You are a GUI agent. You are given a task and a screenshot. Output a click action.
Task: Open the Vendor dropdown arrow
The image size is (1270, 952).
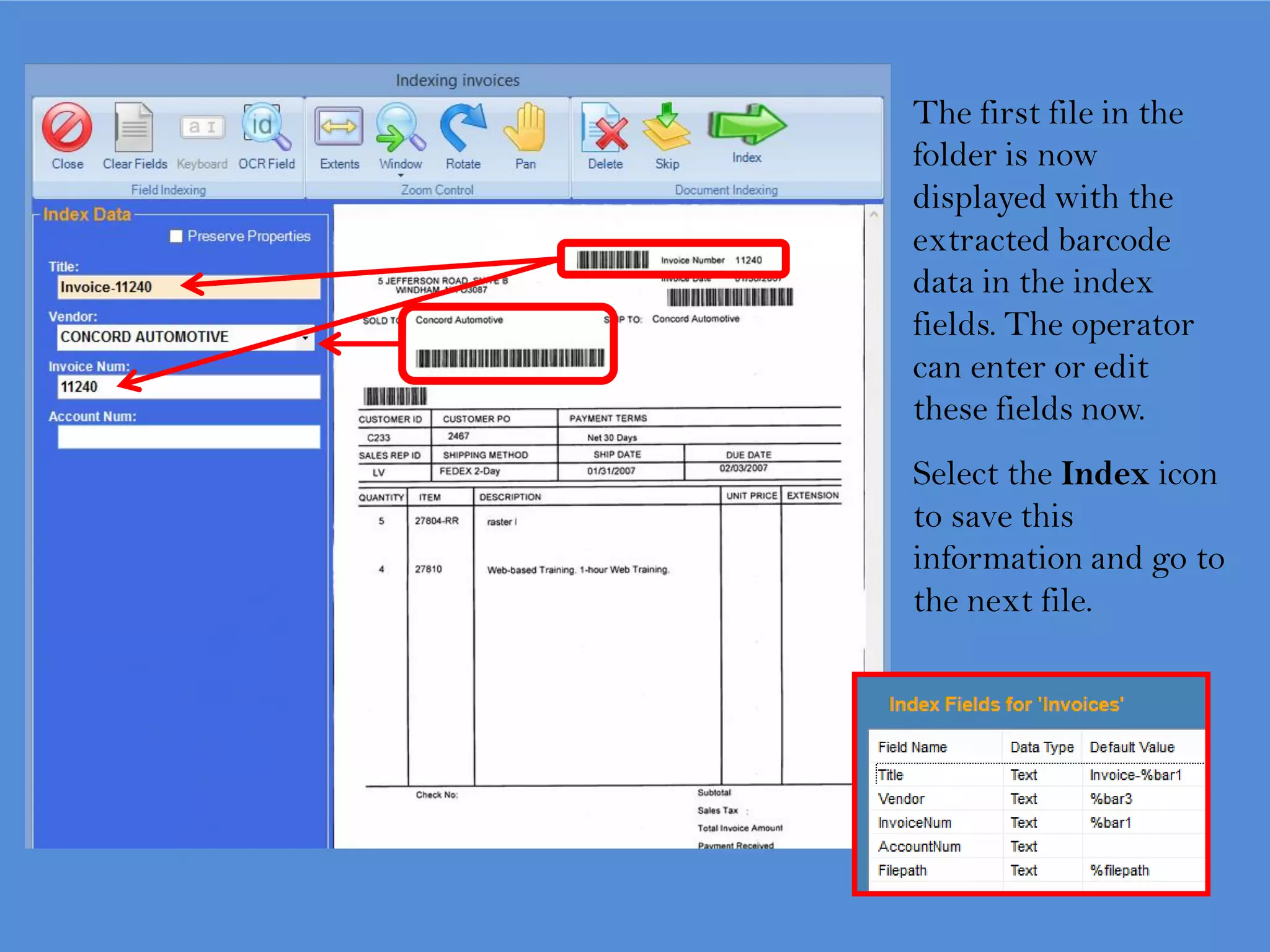(306, 338)
